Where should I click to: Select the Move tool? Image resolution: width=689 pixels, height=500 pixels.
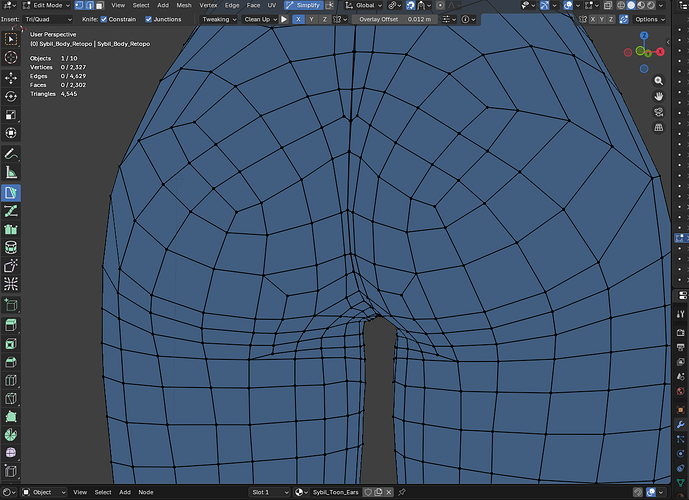[11, 78]
